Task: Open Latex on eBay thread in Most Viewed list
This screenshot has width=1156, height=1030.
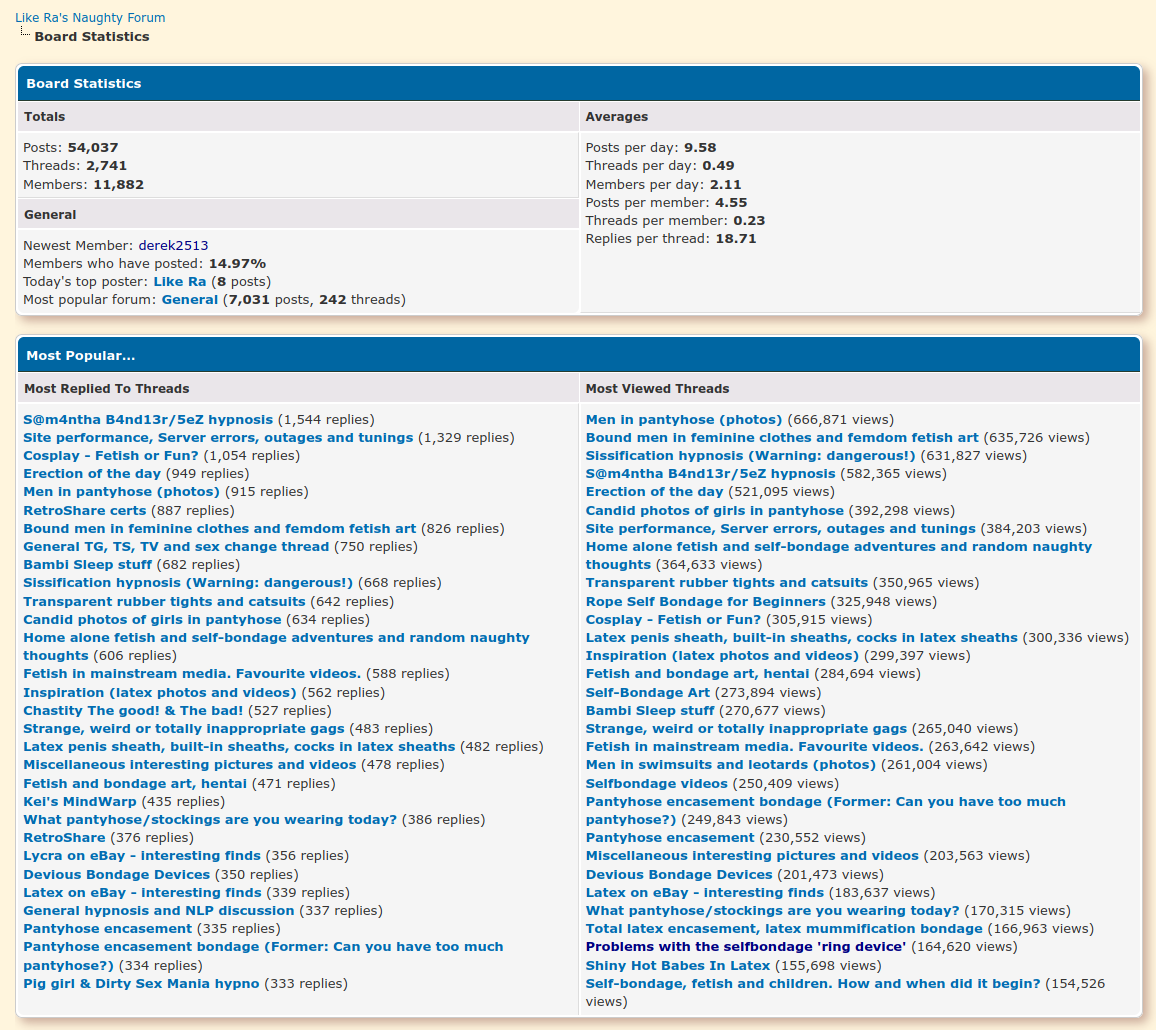Action: pyautogui.click(x=704, y=893)
